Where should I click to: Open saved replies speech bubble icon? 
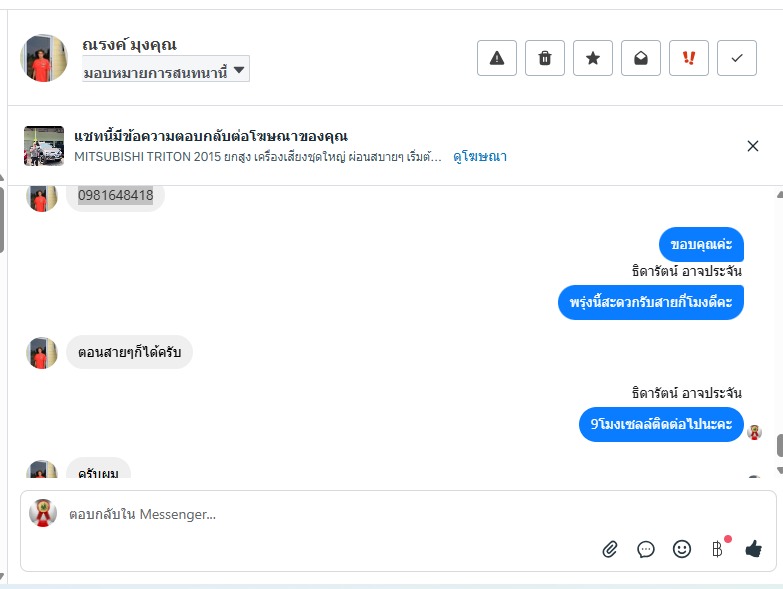pyautogui.click(x=646, y=549)
